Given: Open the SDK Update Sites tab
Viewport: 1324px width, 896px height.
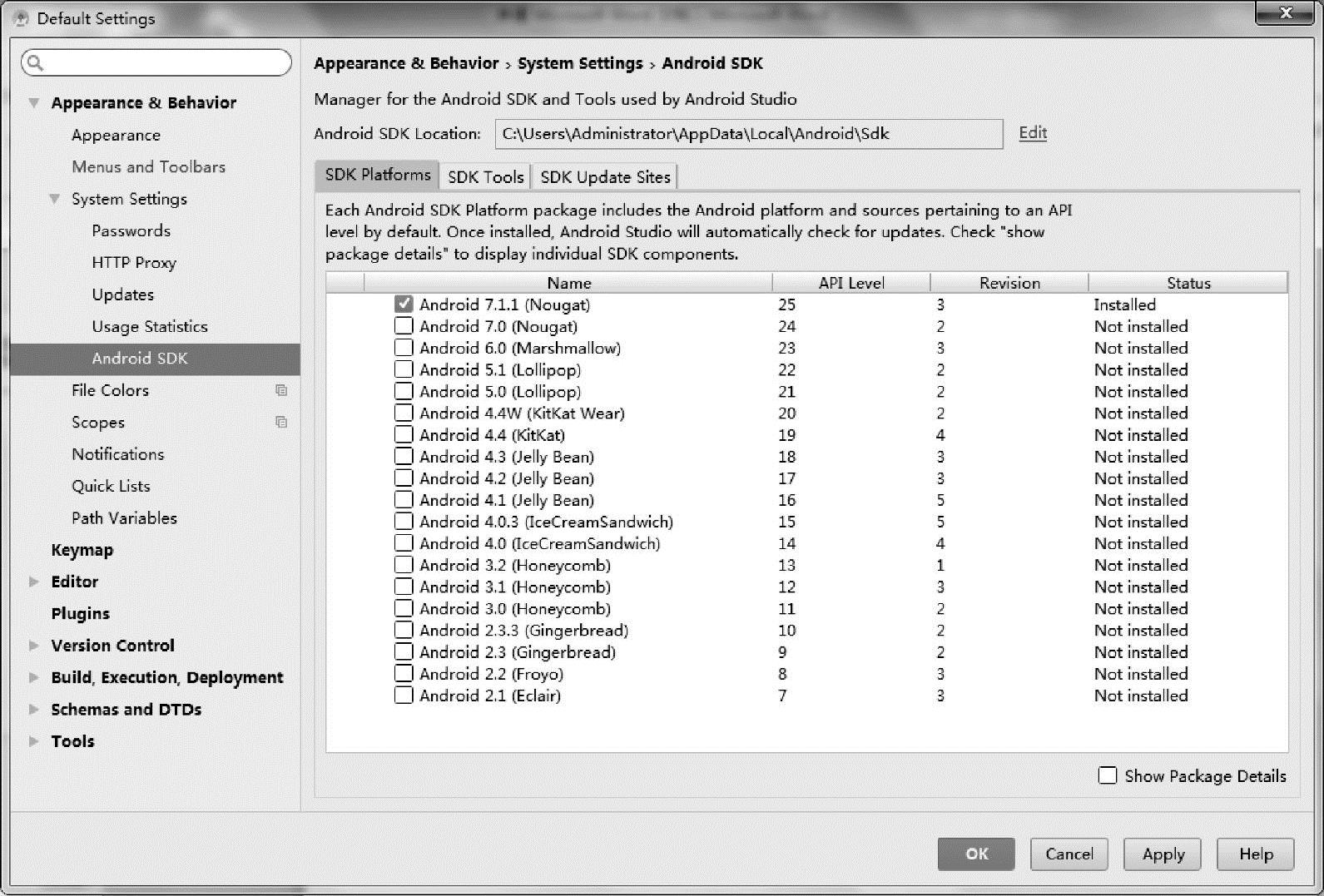Looking at the screenshot, I should 605,176.
